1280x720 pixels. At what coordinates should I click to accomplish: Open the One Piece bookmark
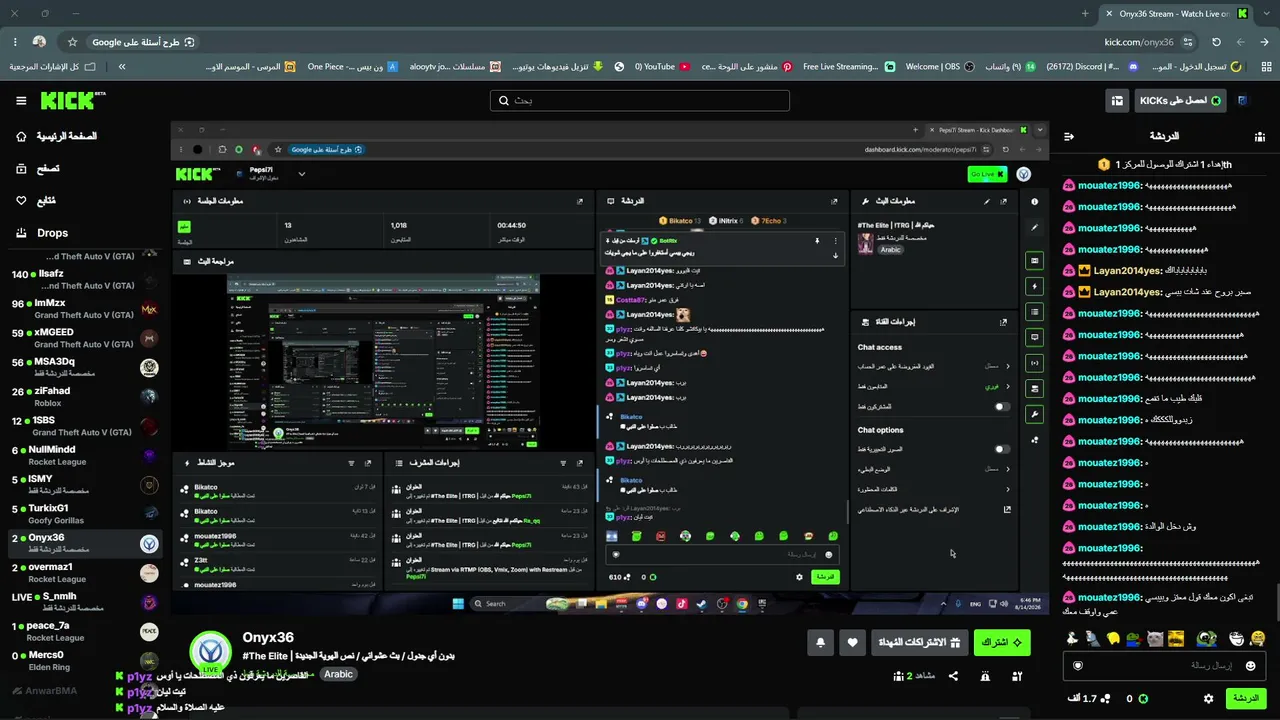pos(352,66)
